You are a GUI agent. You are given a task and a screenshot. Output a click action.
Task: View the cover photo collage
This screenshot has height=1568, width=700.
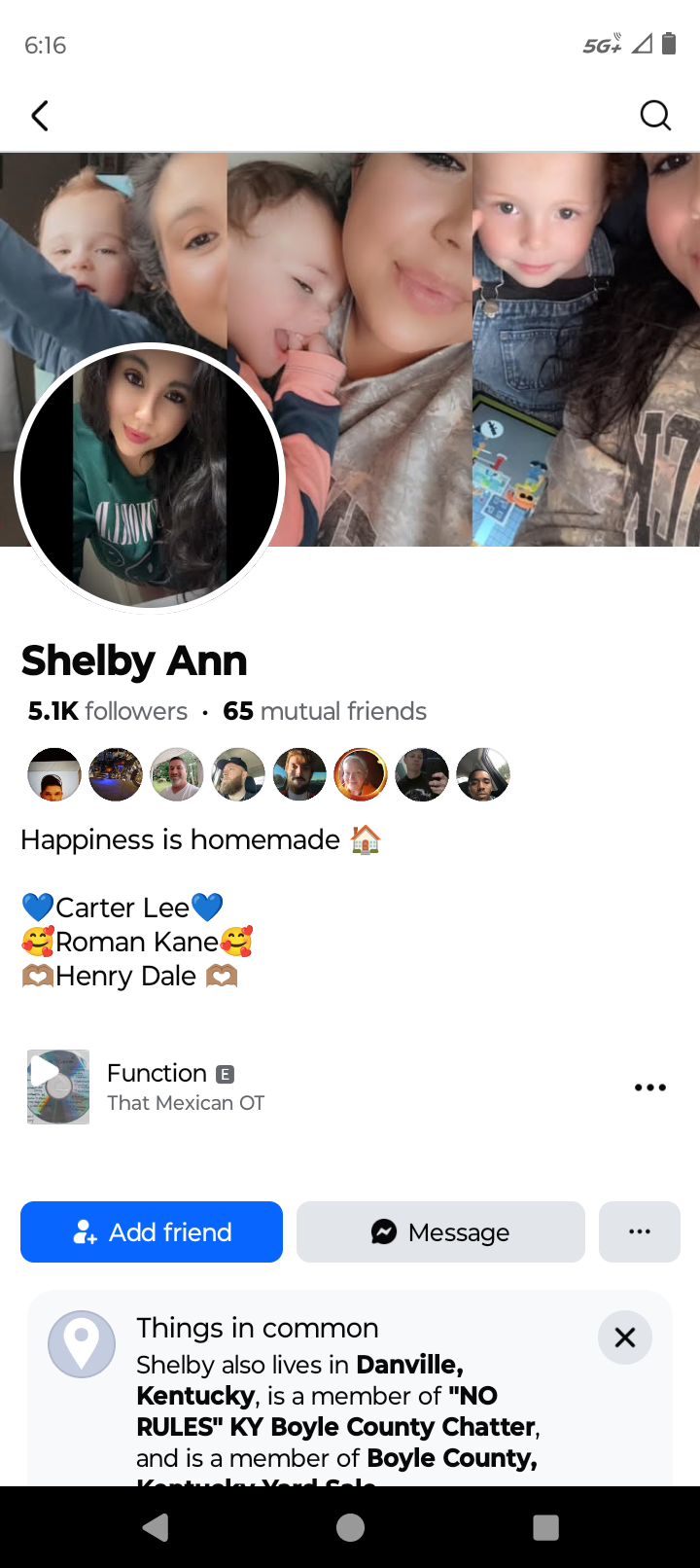(350, 348)
